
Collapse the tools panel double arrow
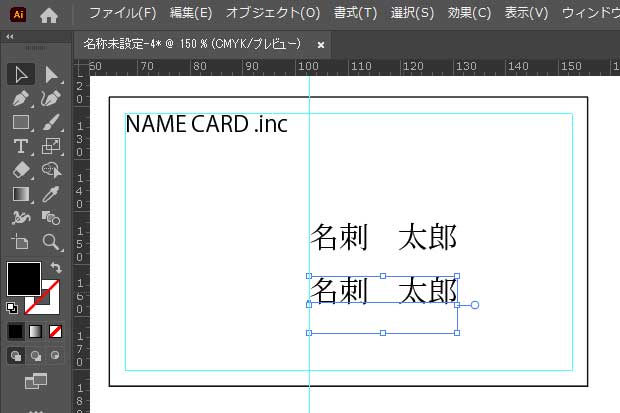click(10, 37)
